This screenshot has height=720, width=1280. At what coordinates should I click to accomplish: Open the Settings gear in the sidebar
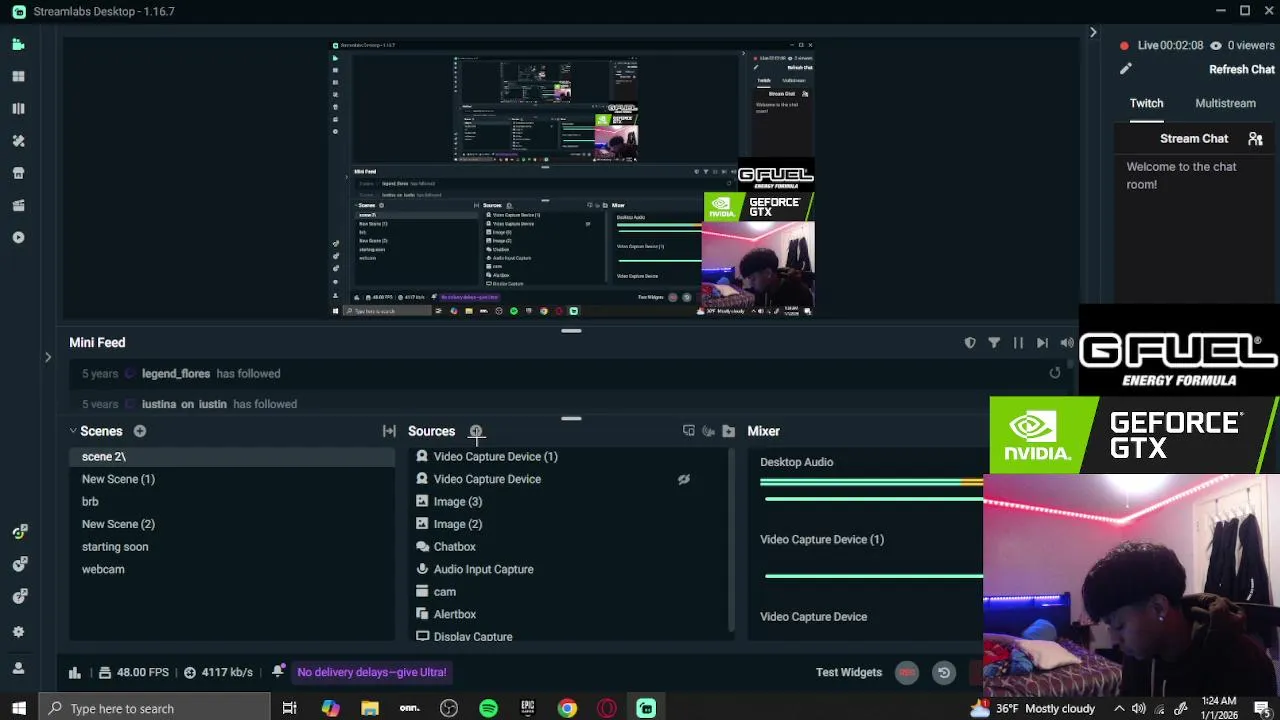18,632
